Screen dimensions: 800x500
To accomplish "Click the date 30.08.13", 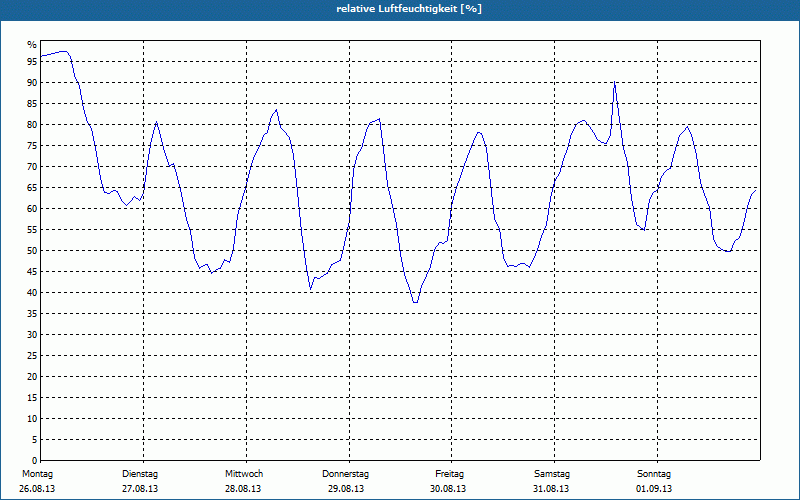I will point(448,489).
